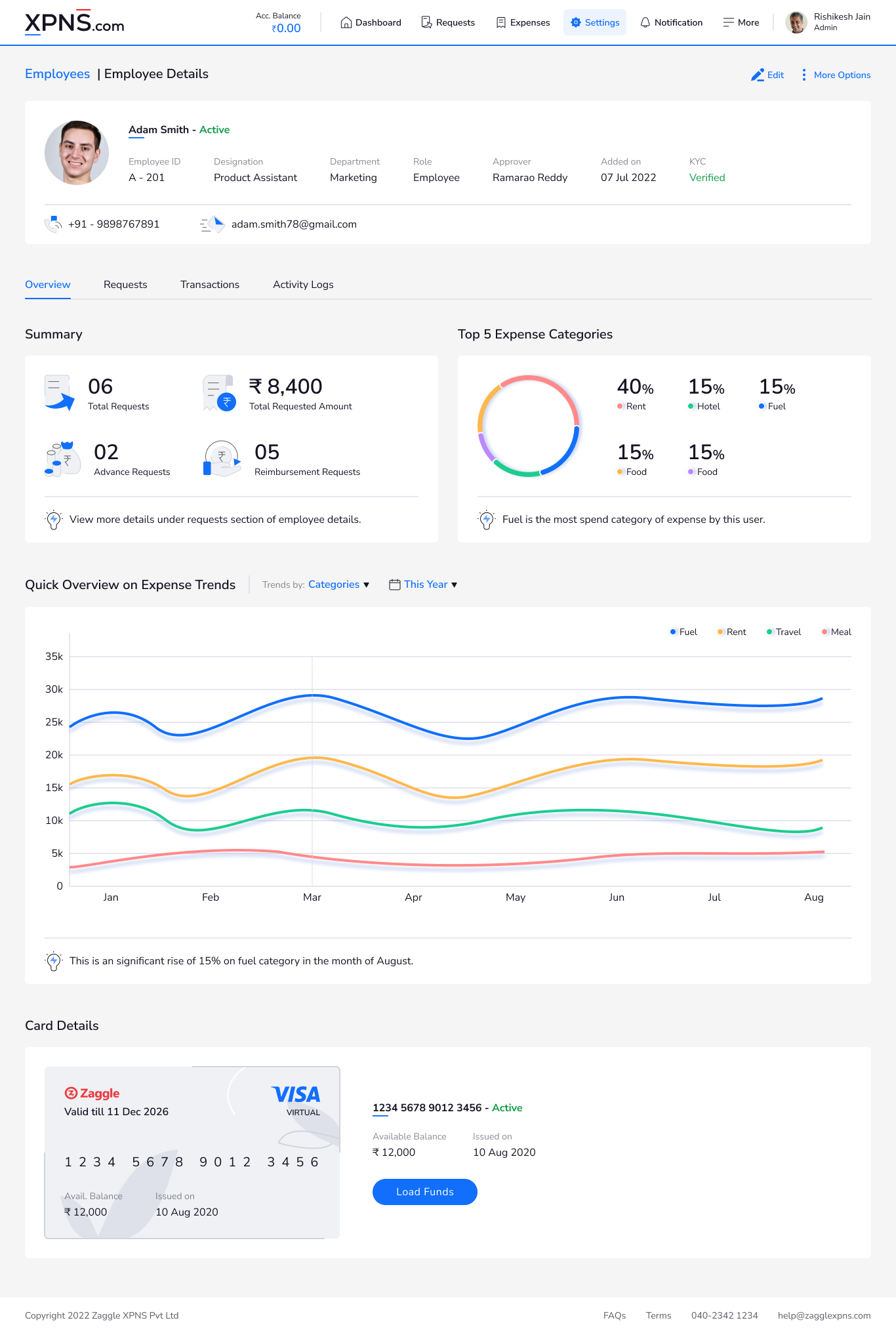Screen dimensions: 896x1333
Task: Click the lightbulb tip icon in Summary
Action: point(54,520)
